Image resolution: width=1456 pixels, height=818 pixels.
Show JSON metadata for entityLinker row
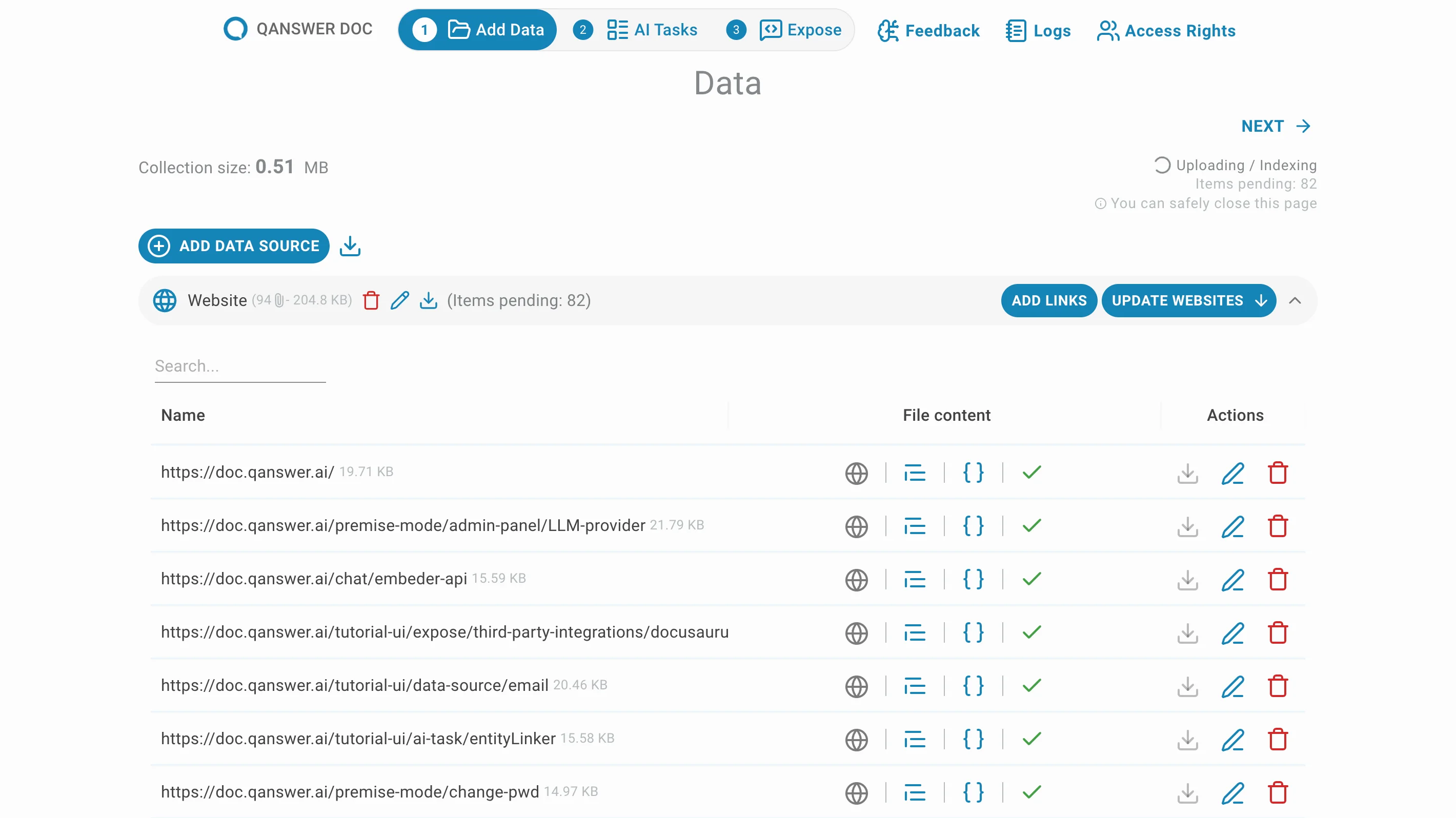[973, 740]
